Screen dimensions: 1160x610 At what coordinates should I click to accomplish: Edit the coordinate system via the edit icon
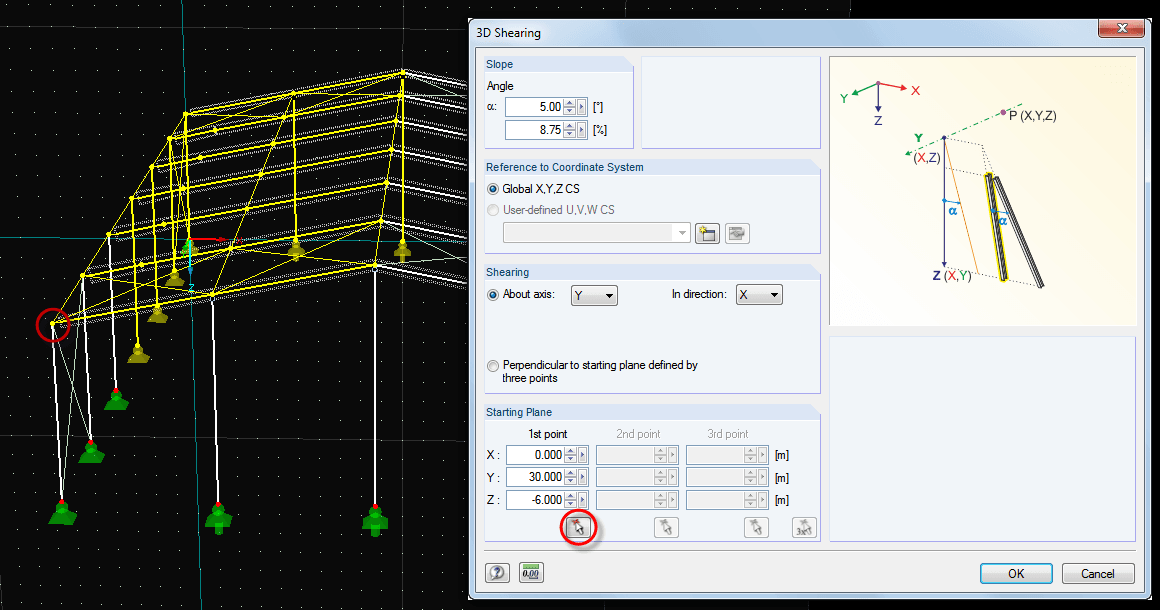click(x=736, y=232)
